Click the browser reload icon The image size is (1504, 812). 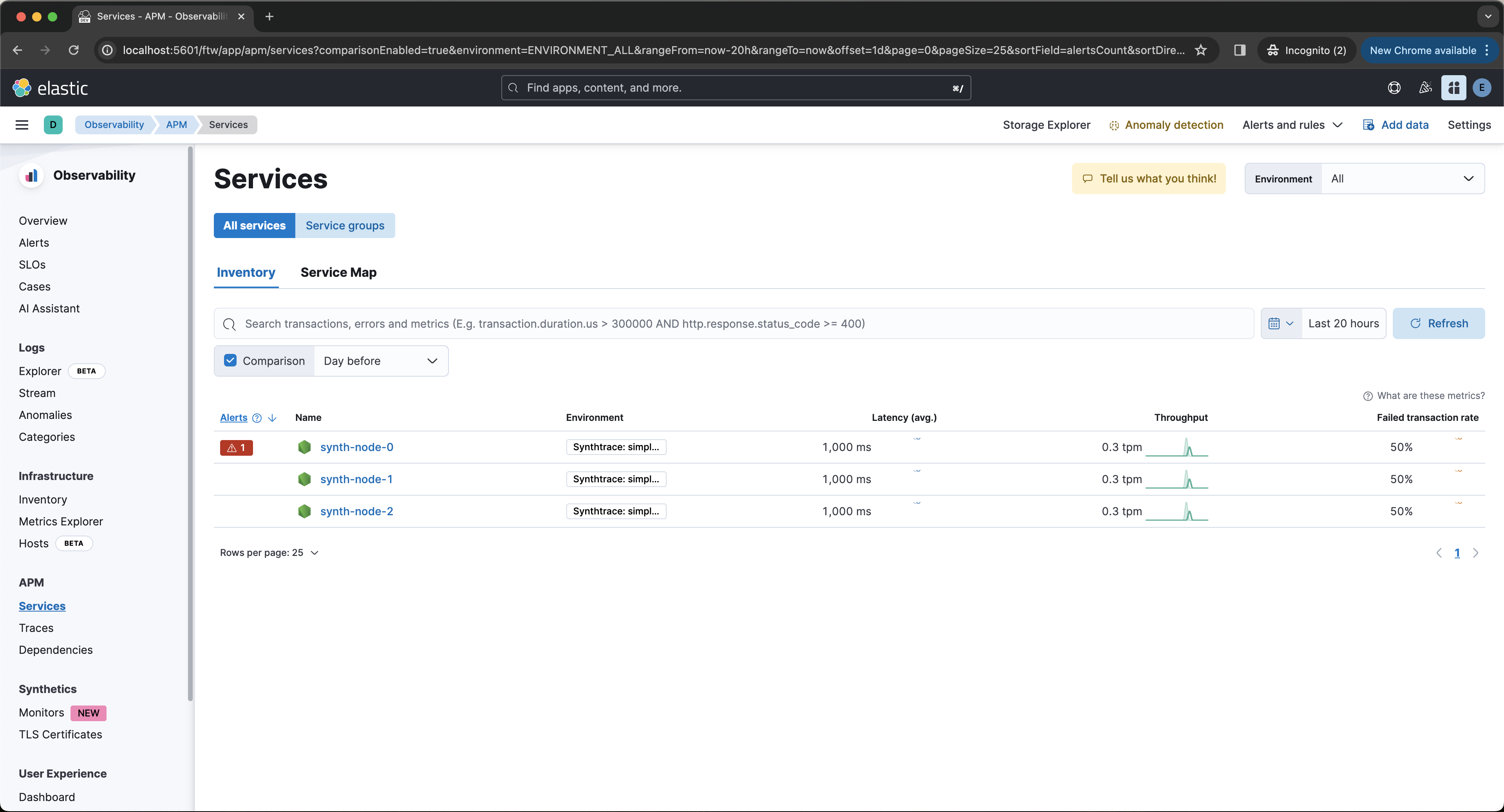[x=74, y=50]
